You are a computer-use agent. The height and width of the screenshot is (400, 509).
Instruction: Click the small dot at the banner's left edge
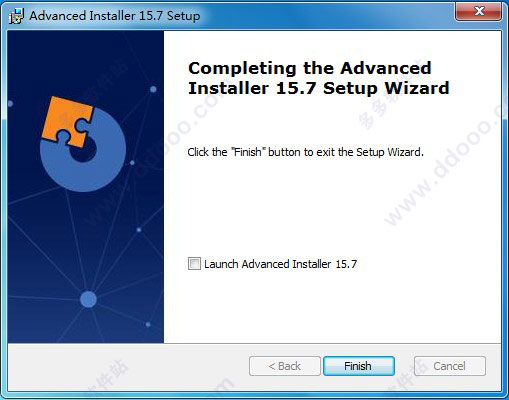coord(10,104)
